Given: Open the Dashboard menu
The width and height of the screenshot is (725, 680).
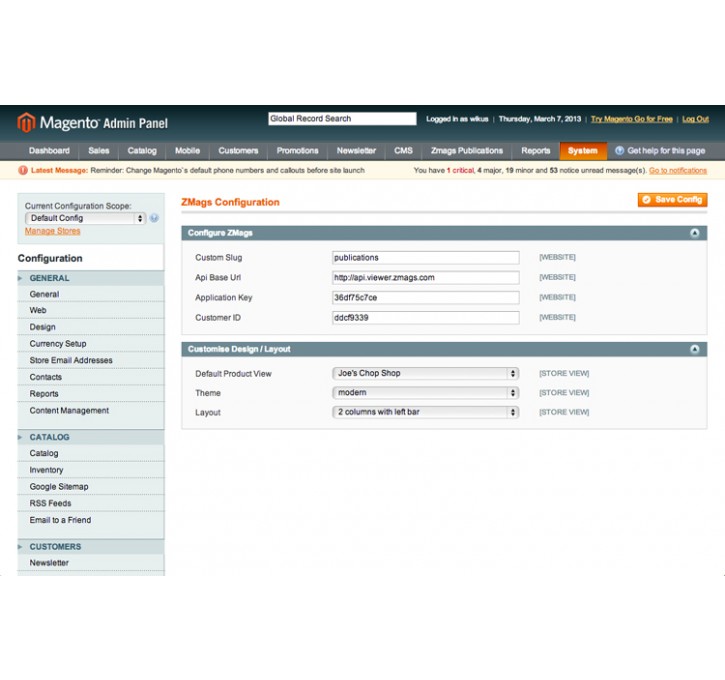Looking at the screenshot, I should [x=49, y=151].
